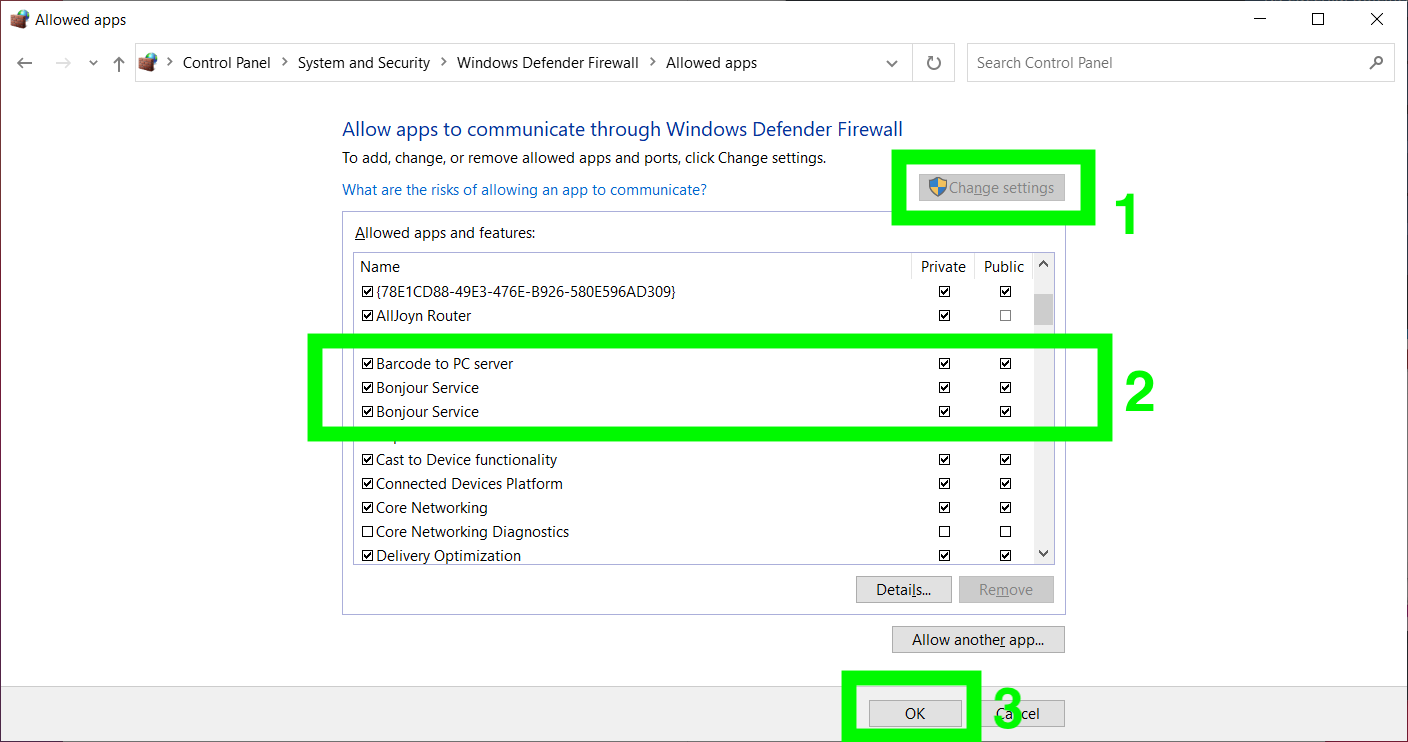The height and width of the screenshot is (742, 1408).
Task: Enable Public for AllJoyn Router
Action: click(1005, 316)
